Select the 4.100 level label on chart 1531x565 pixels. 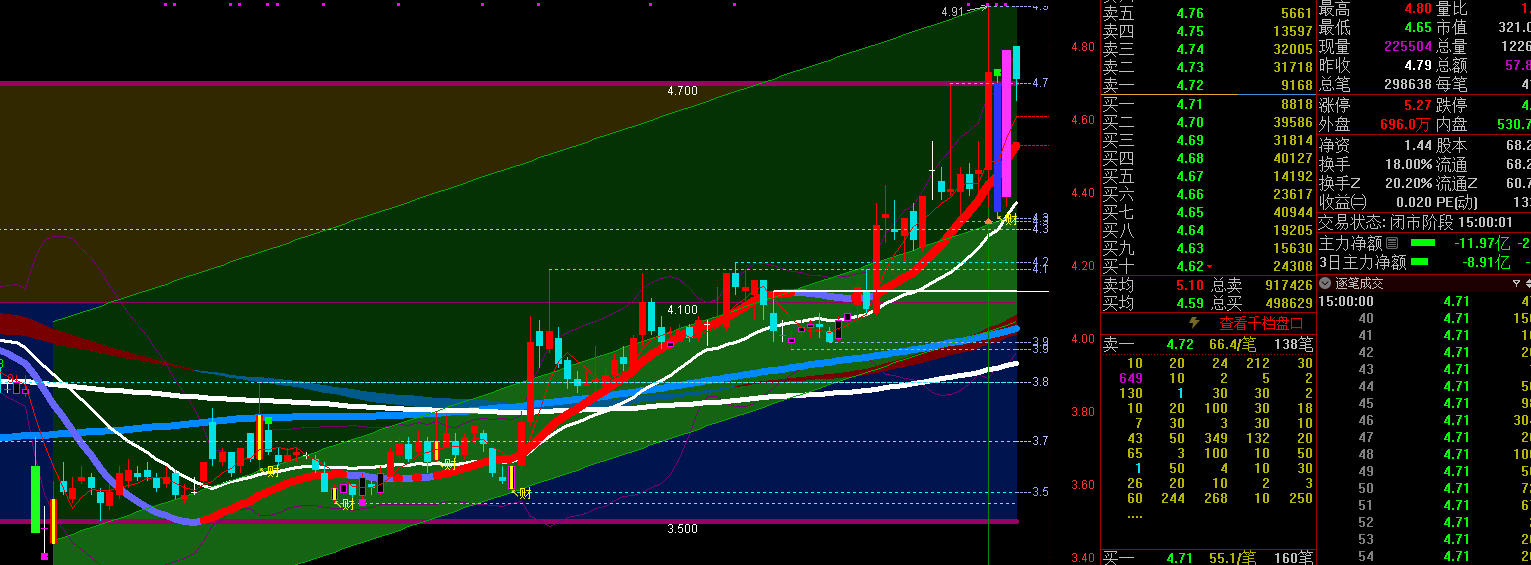coord(682,310)
